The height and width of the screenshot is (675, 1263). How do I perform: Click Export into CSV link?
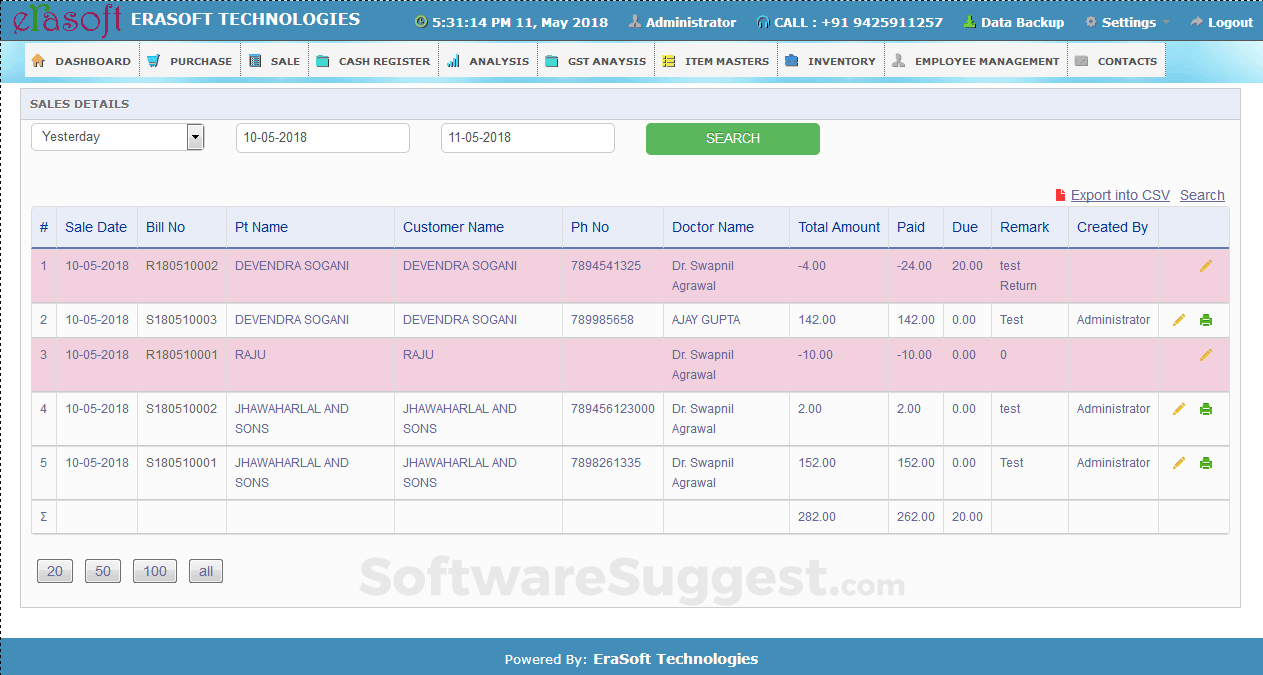click(1120, 195)
